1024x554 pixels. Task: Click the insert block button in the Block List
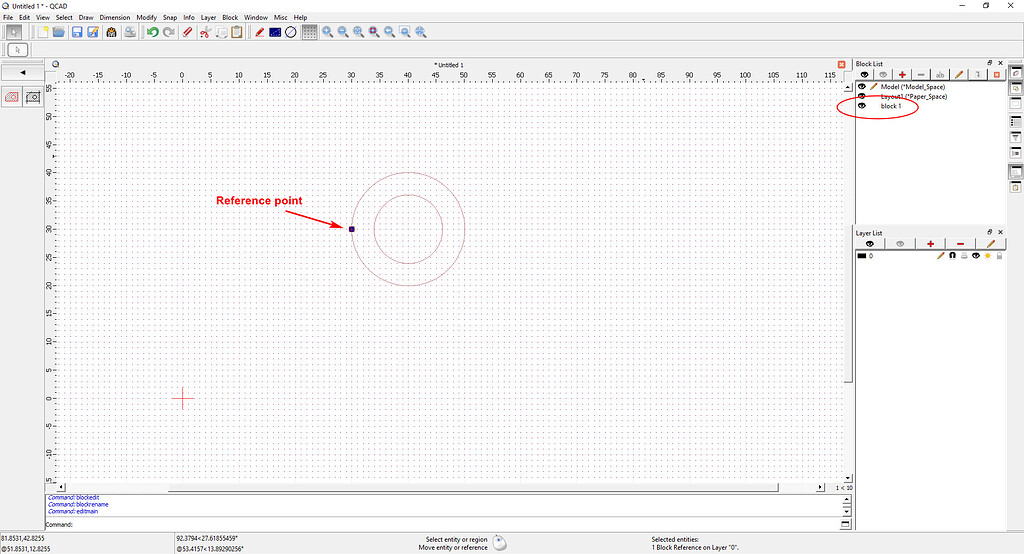(x=978, y=74)
